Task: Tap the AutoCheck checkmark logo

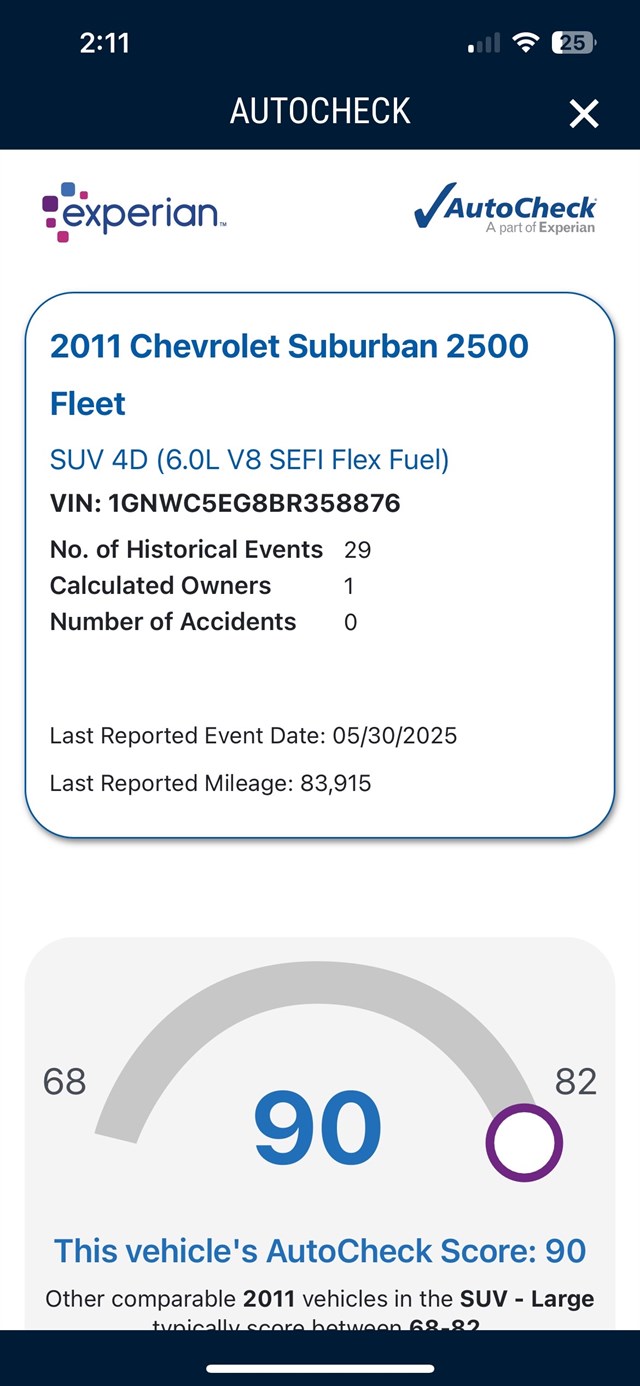Action: click(x=505, y=210)
